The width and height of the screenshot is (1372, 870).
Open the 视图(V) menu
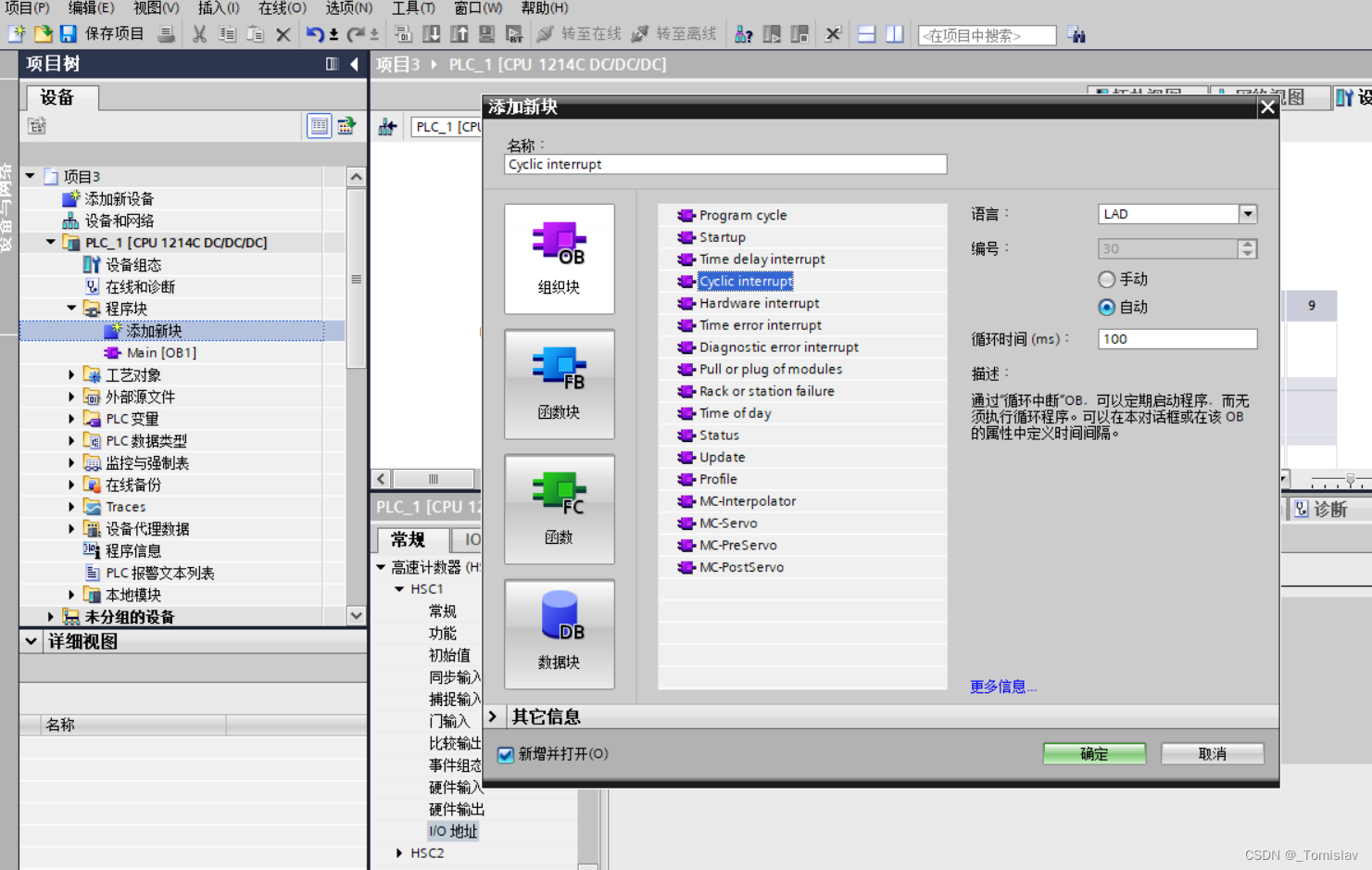point(156,8)
